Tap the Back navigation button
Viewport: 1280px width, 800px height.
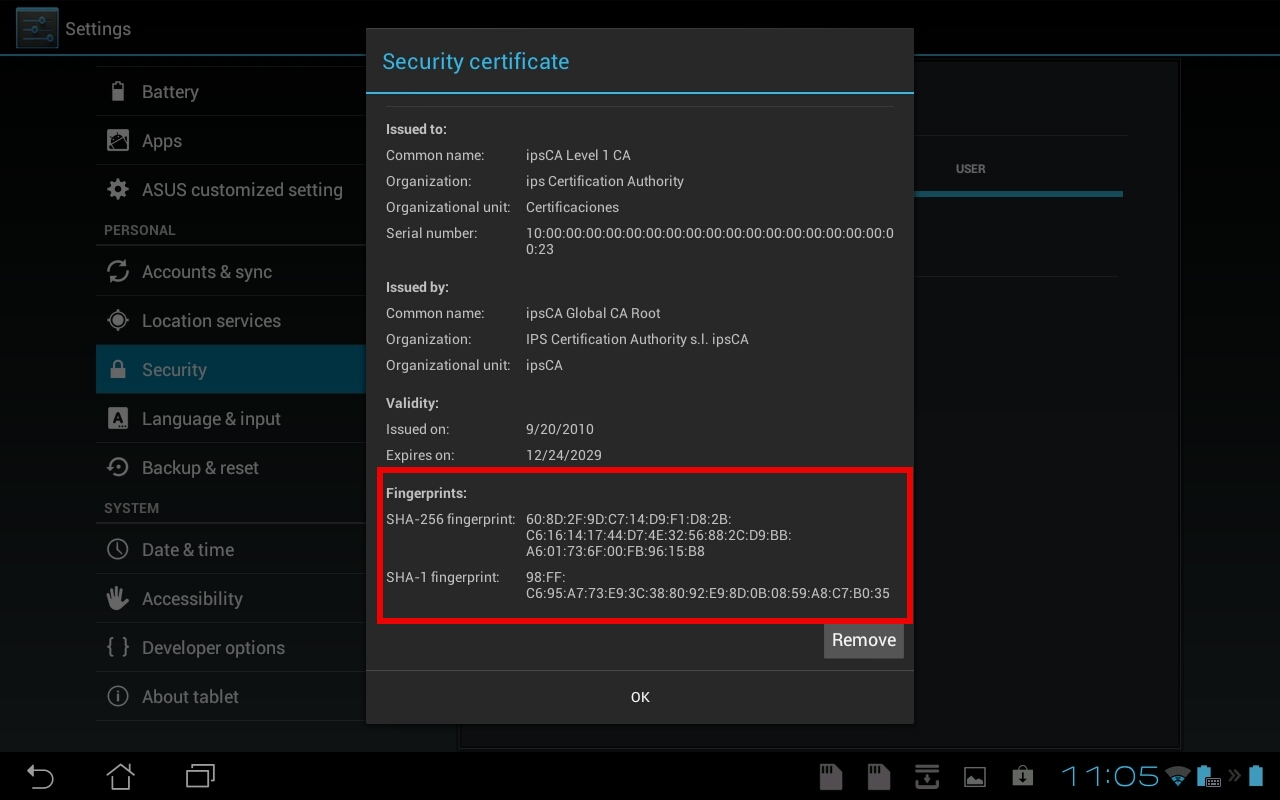tap(40, 776)
